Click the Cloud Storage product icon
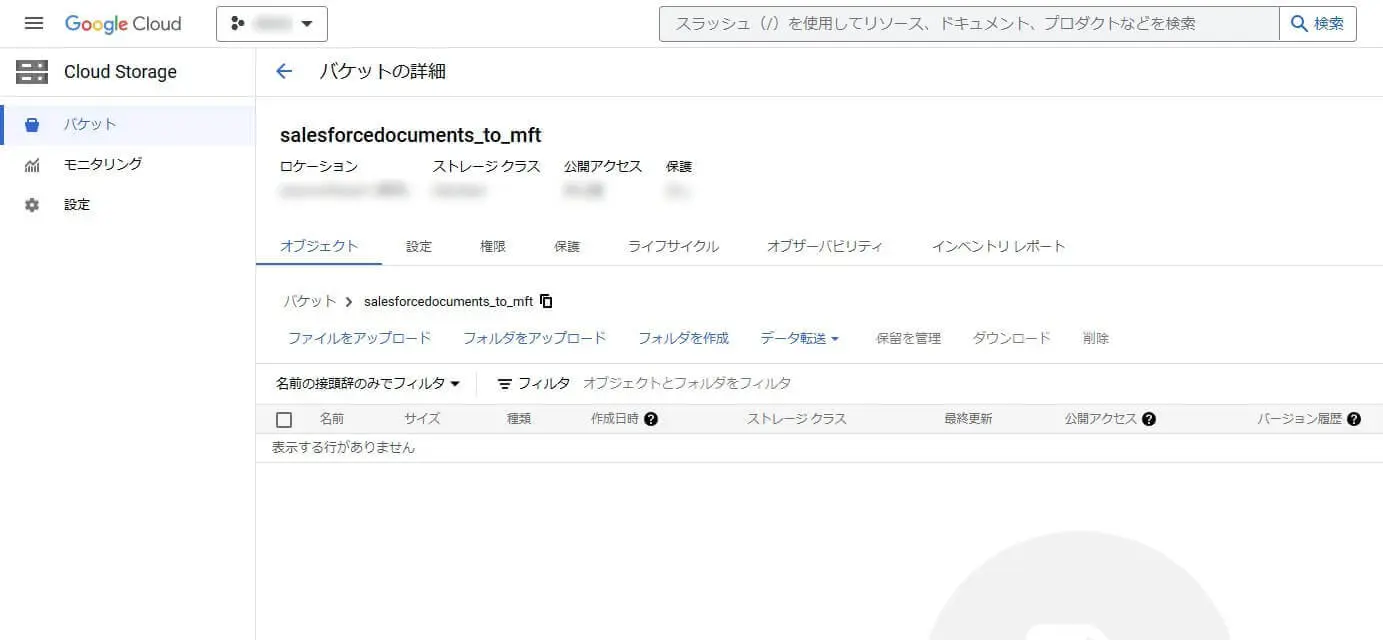 (x=32, y=72)
